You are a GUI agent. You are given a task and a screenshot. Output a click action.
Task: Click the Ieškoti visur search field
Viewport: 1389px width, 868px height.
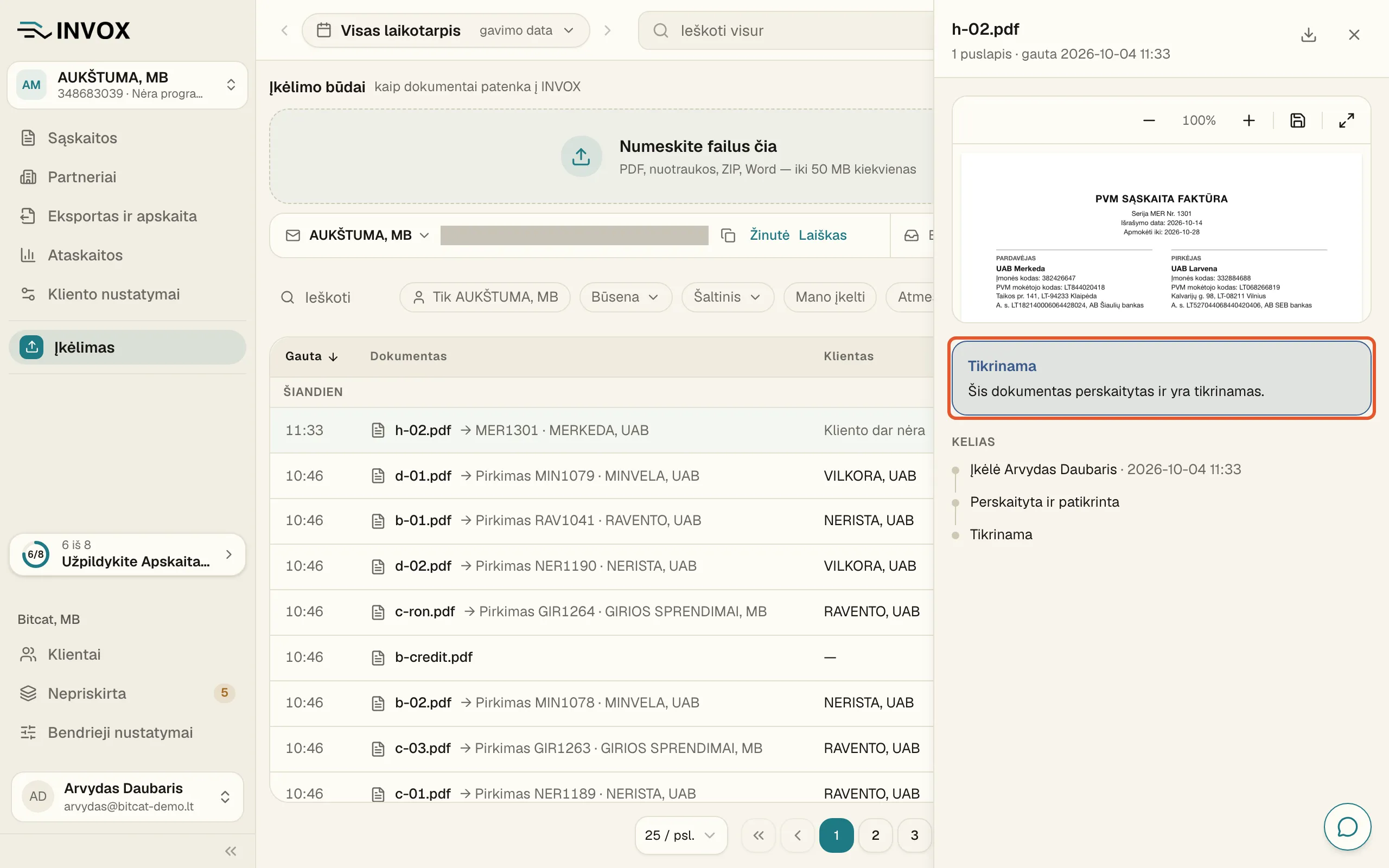786,30
